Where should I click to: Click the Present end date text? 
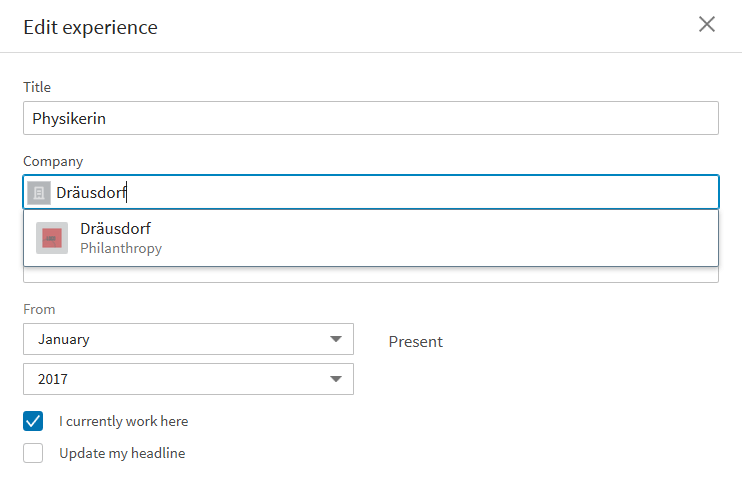click(x=415, y=341)
